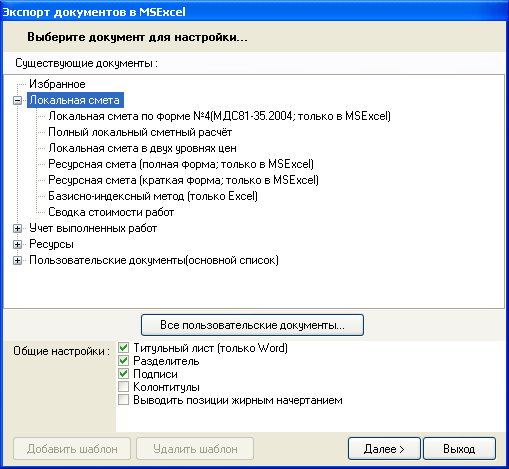Click the Выход button
509x469 pixels.
click(459, 449)
